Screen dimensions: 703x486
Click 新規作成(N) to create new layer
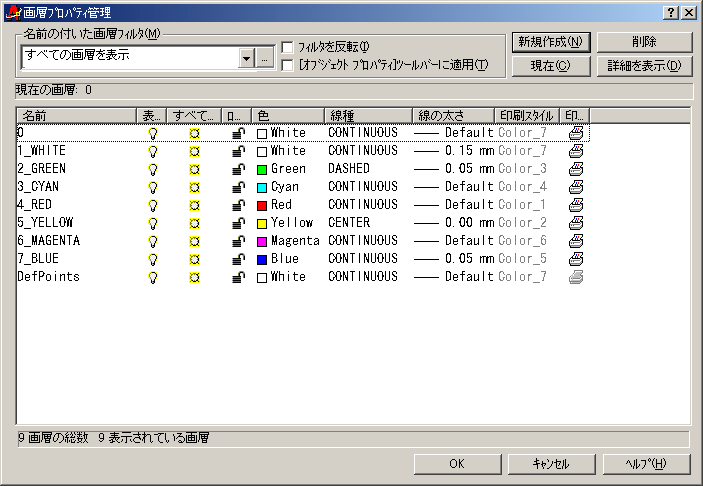tap(551, 42)
